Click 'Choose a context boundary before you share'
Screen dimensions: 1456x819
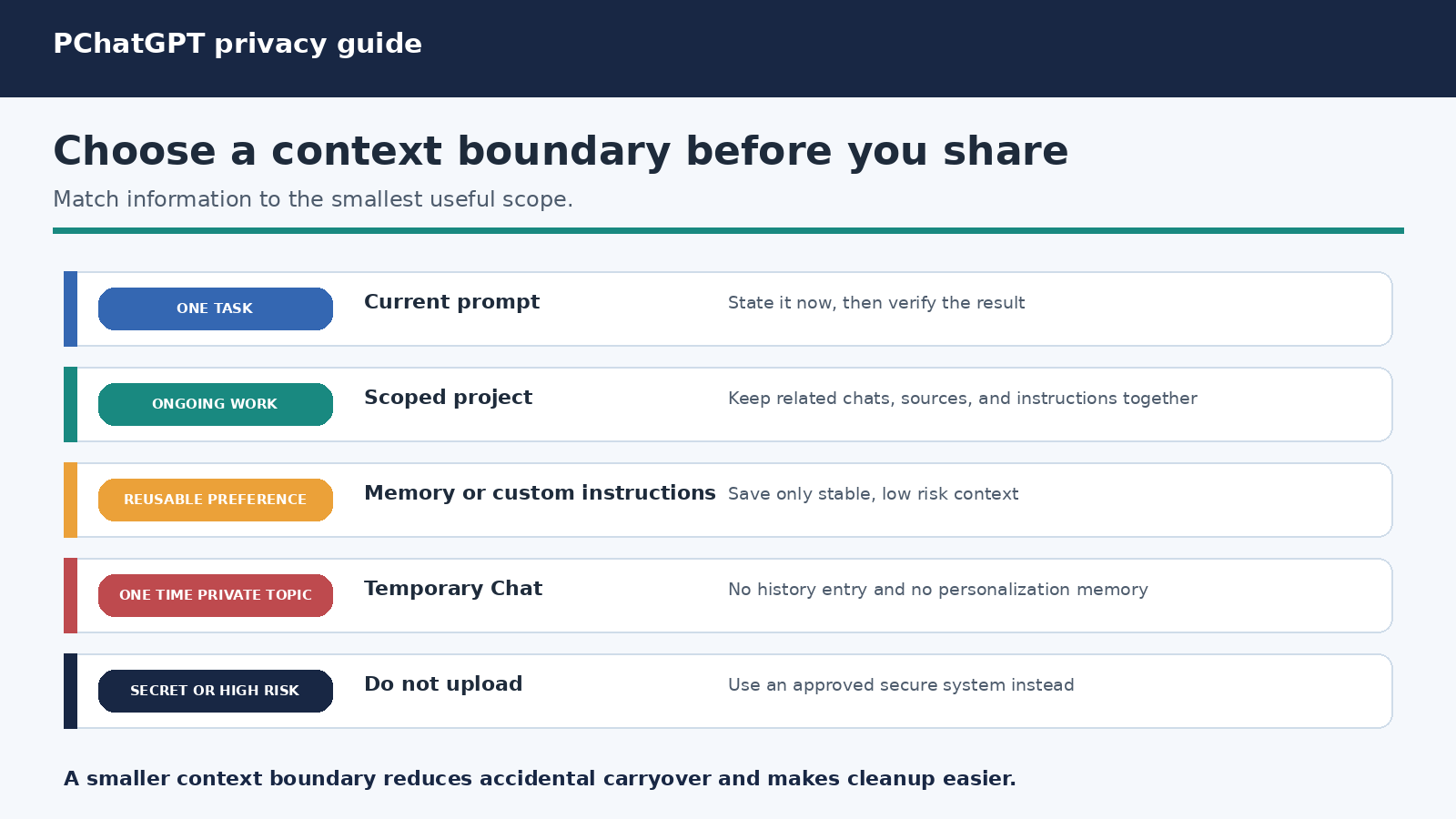(x=561, y=151)
